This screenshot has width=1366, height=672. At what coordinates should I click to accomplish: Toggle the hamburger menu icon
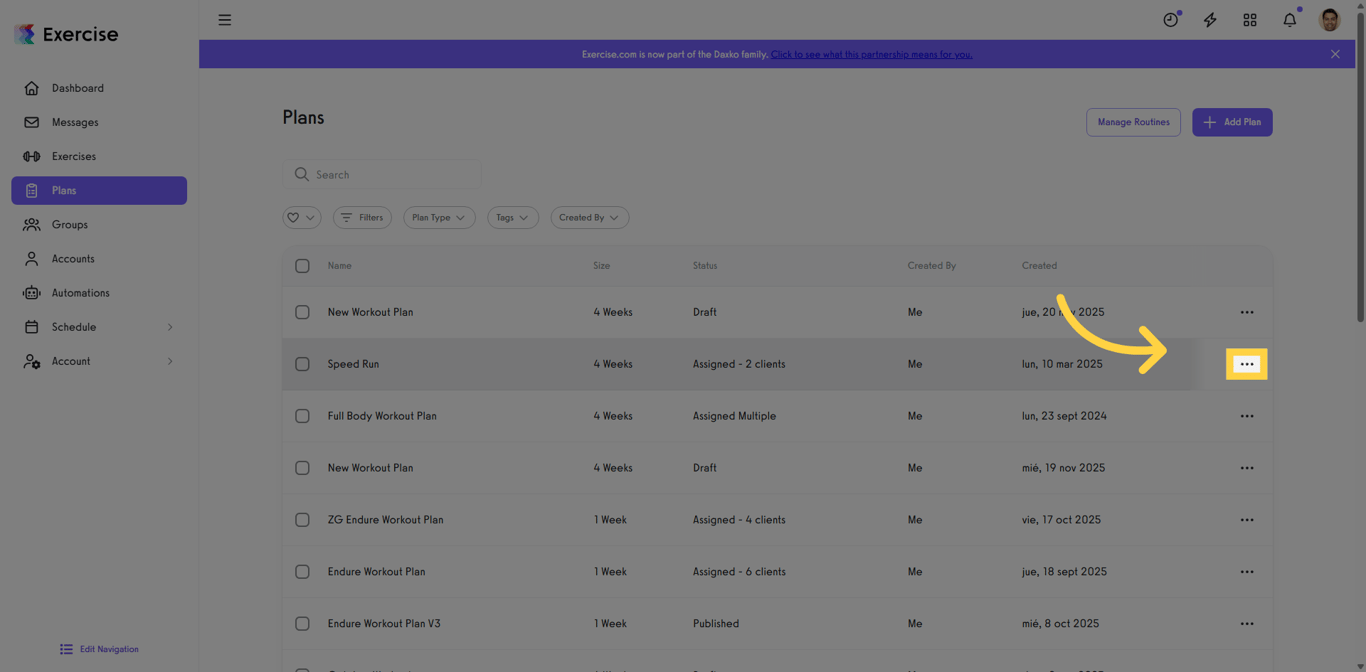pyautogui.click(x=225, y=20)
